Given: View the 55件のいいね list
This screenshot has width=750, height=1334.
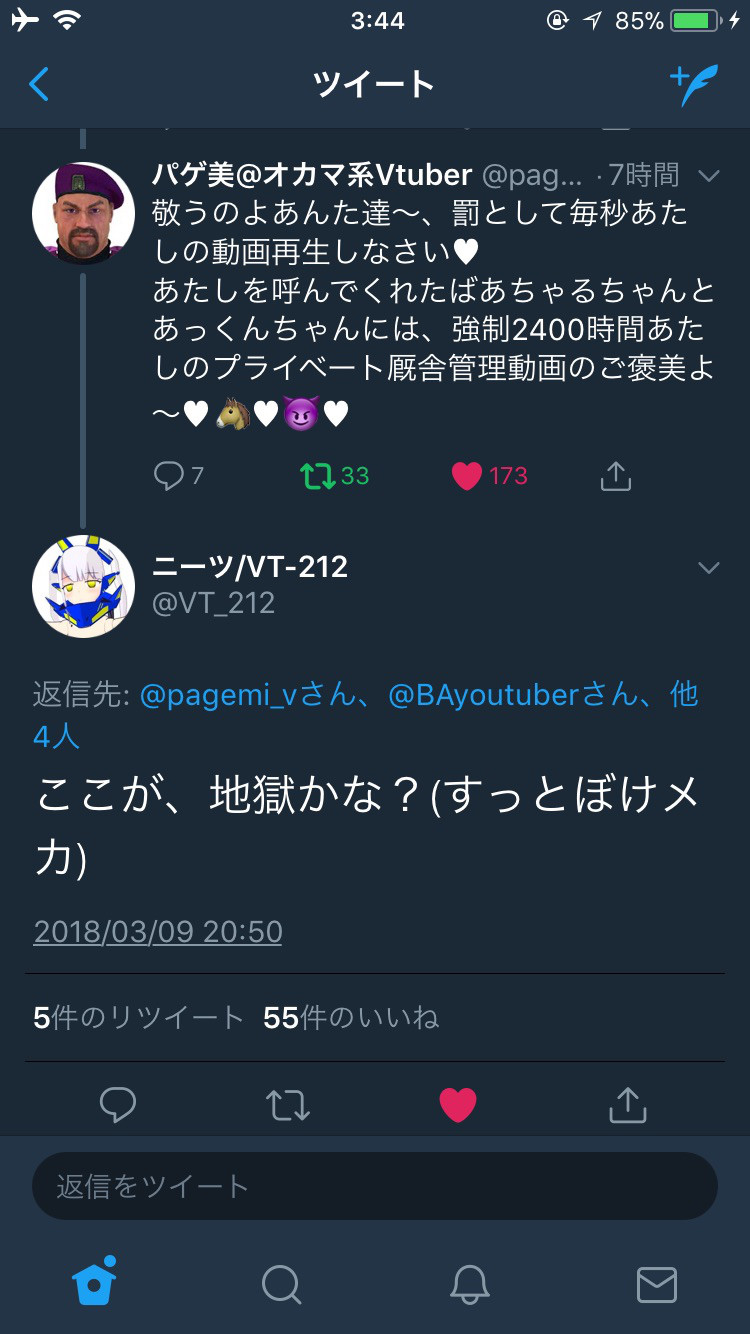Looking at the screenshot, I should (351, 1018).
